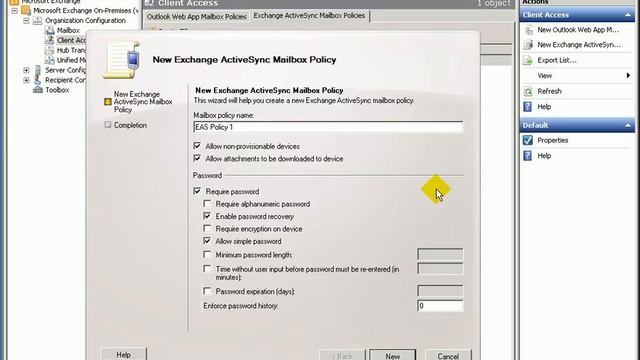This screenshot has height=360, width=640.
Task: Select Toolbox in the console tree
Action: pyautogui.click(x=57, y=90)
